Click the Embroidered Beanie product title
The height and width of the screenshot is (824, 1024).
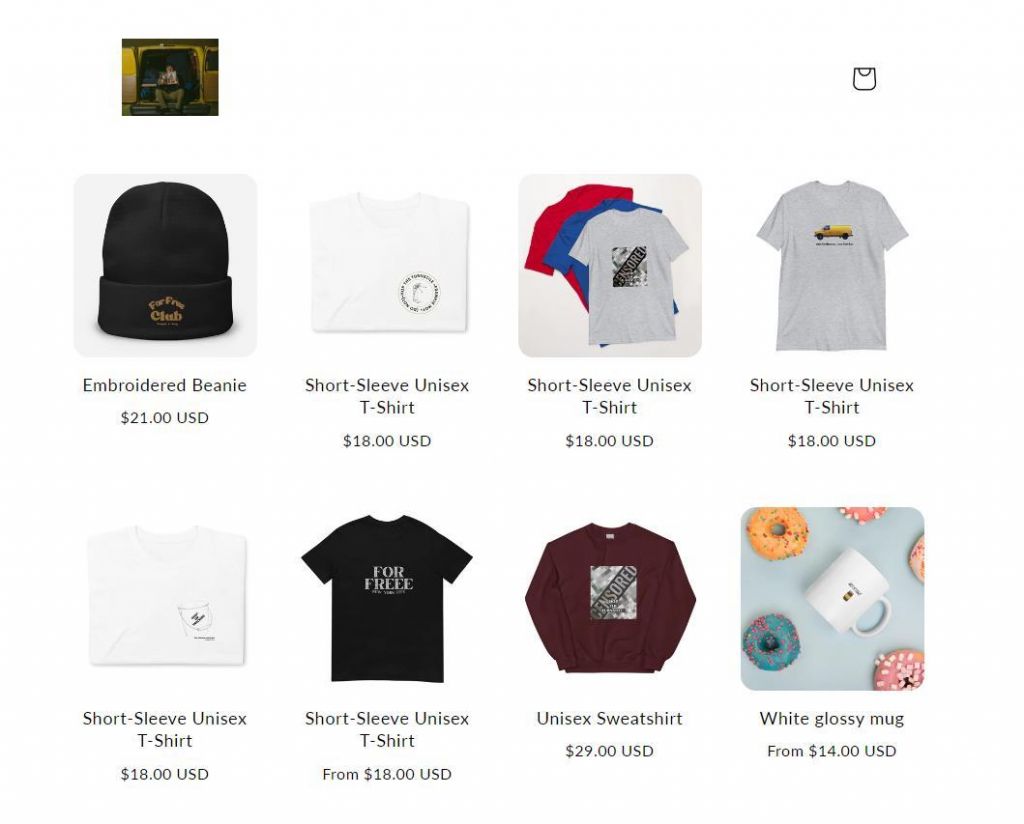165,385
